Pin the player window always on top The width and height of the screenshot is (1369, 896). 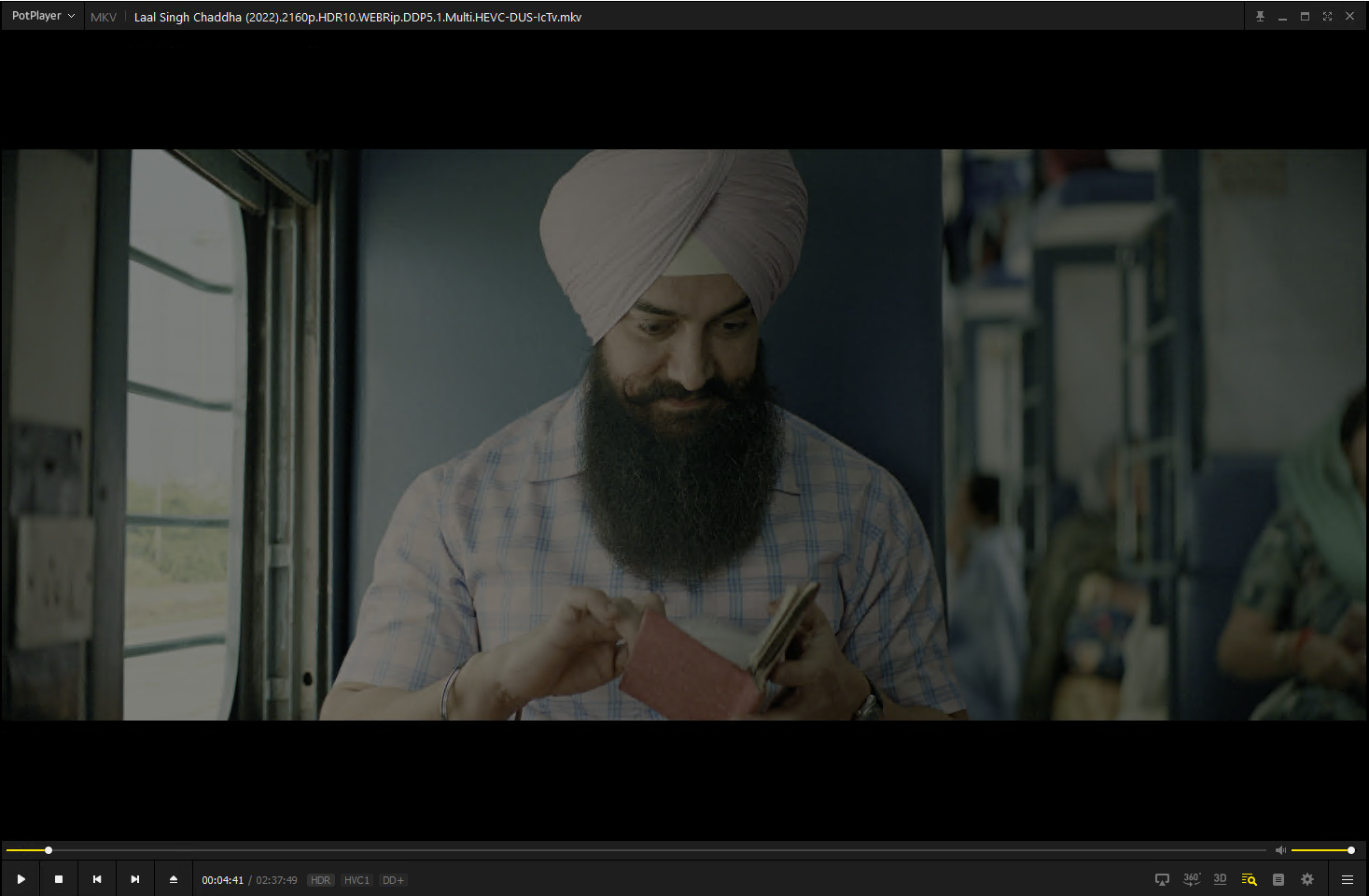pos(1260,17)
